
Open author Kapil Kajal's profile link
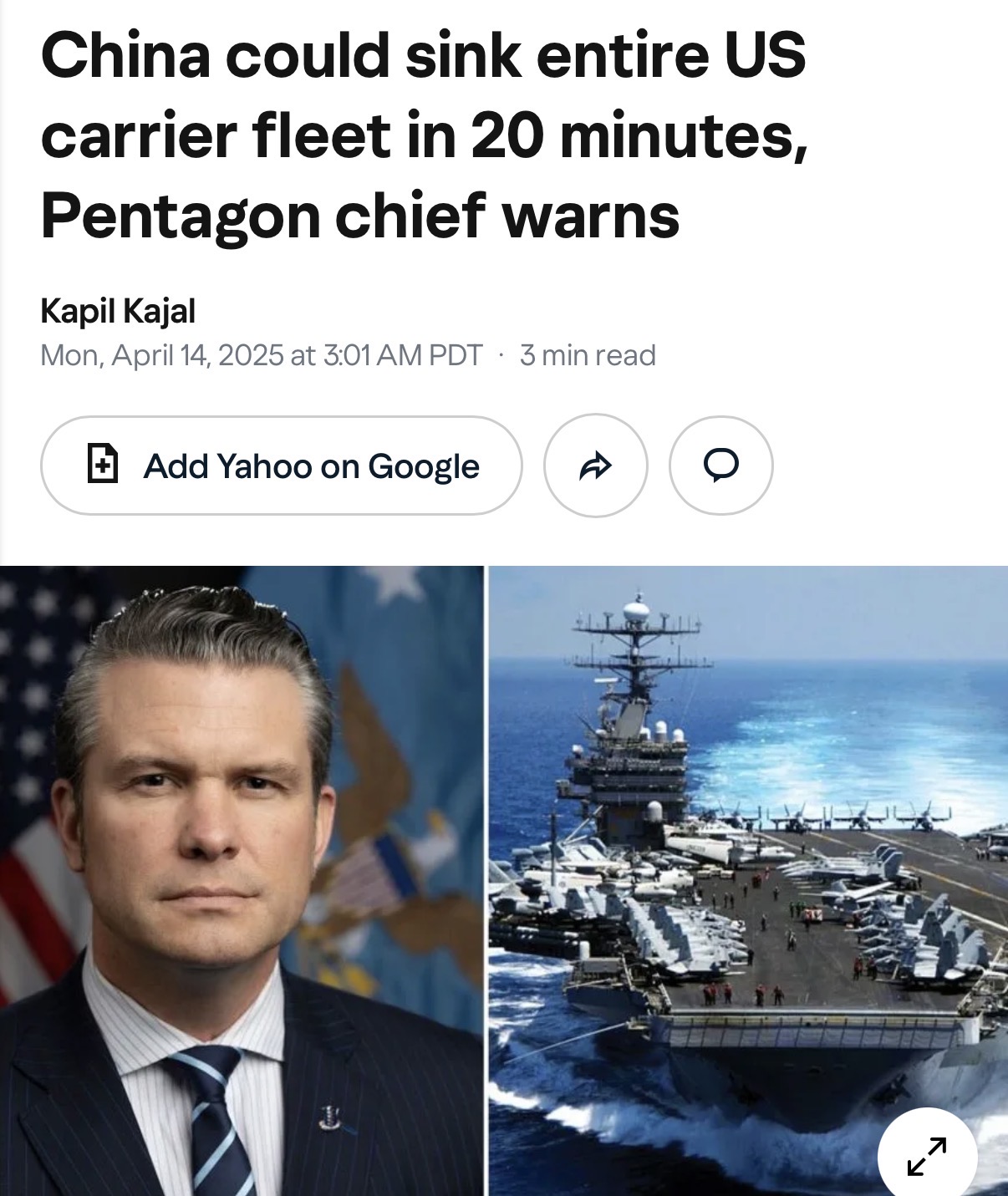pos(118,312)
